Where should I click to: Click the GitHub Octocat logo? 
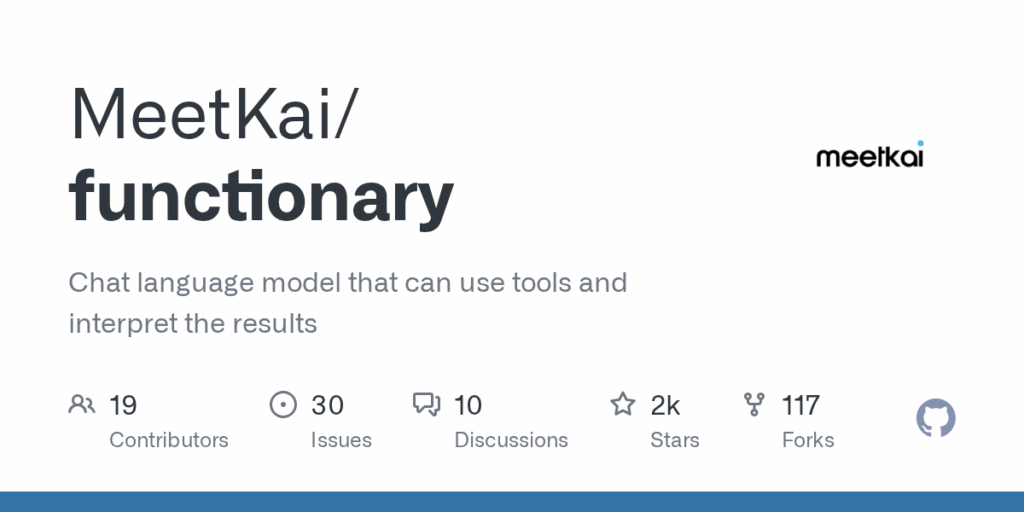point(936,418)
